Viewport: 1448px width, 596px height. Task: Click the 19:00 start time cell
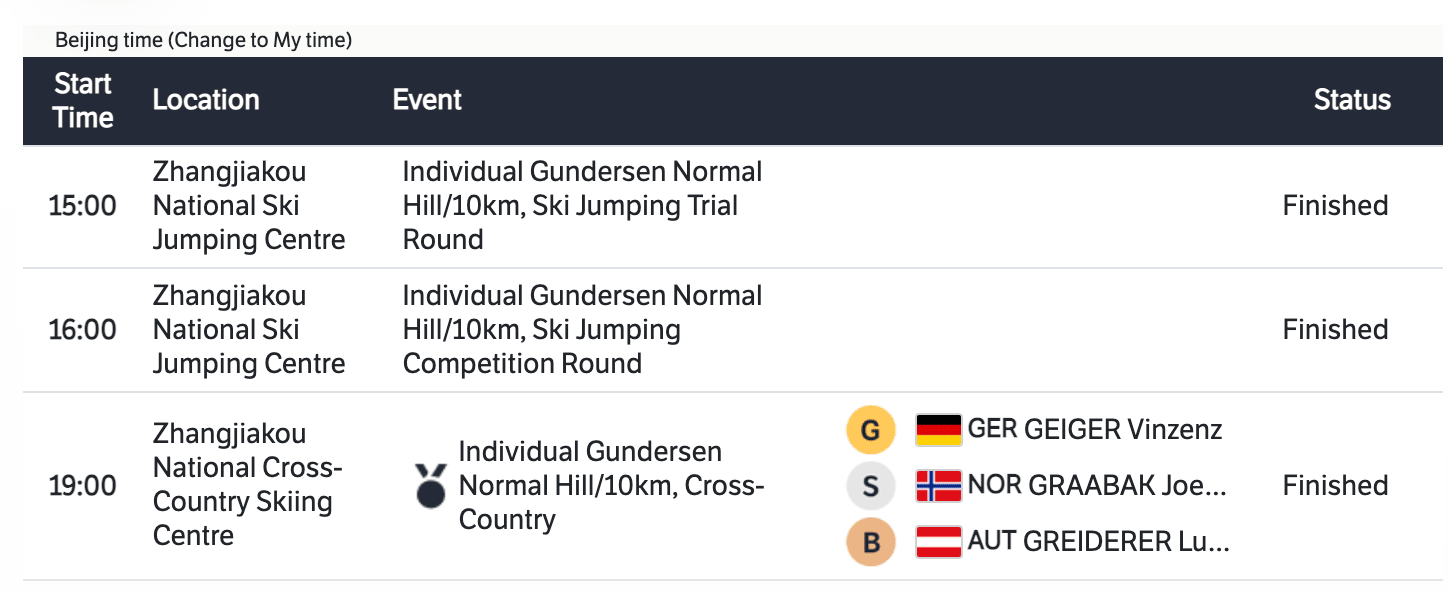tap(83, 486)
